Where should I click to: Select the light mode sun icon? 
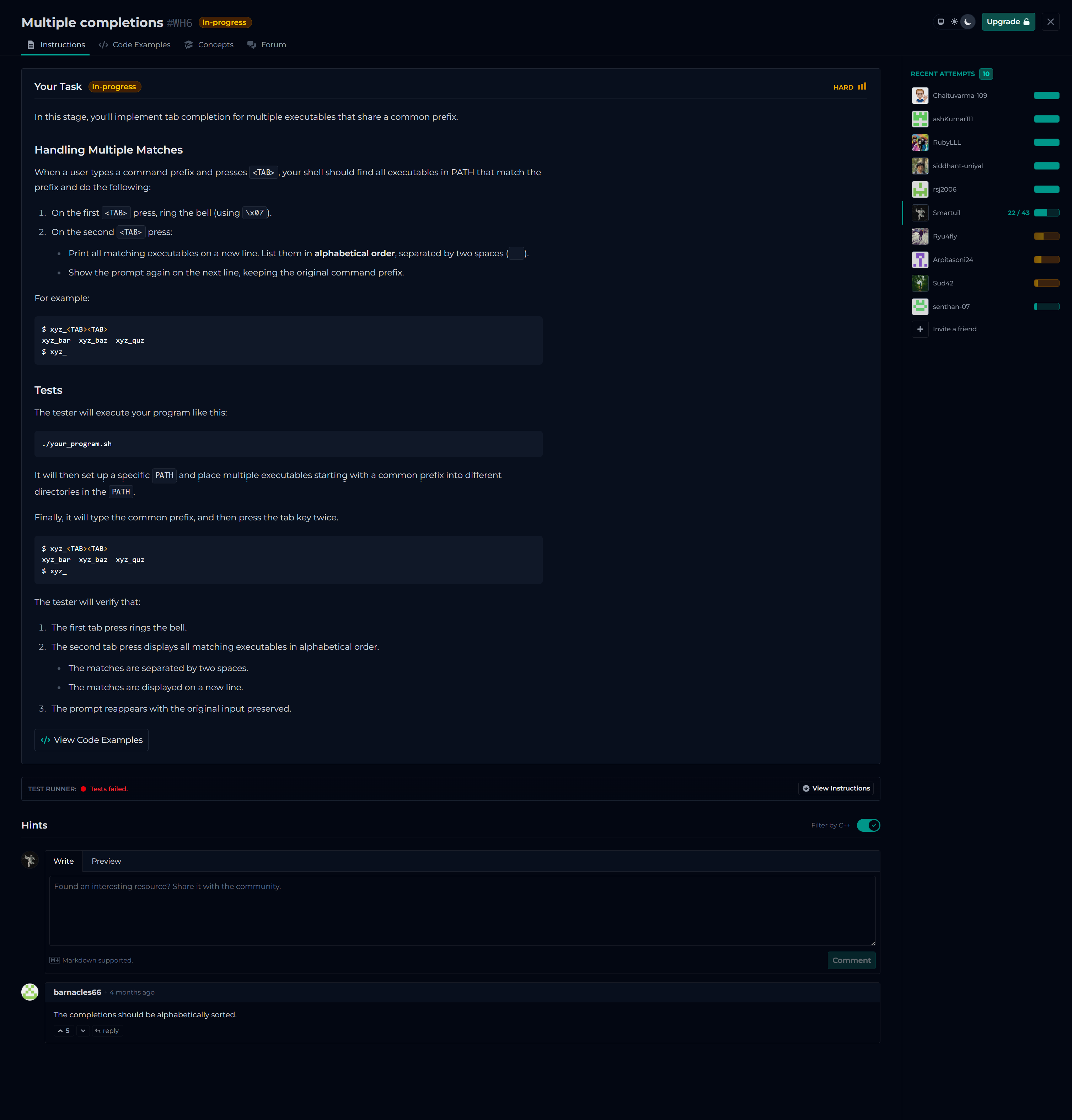[x=954, y=22]
